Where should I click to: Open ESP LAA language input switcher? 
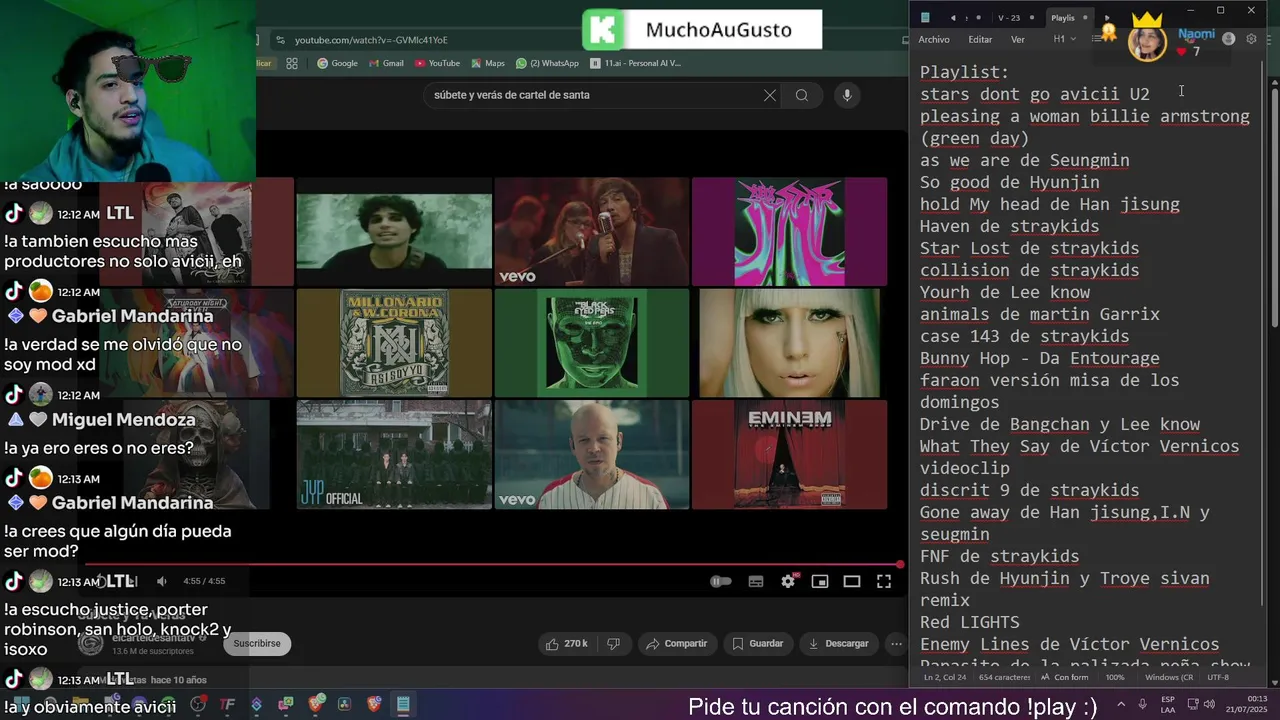[1168, 704]
